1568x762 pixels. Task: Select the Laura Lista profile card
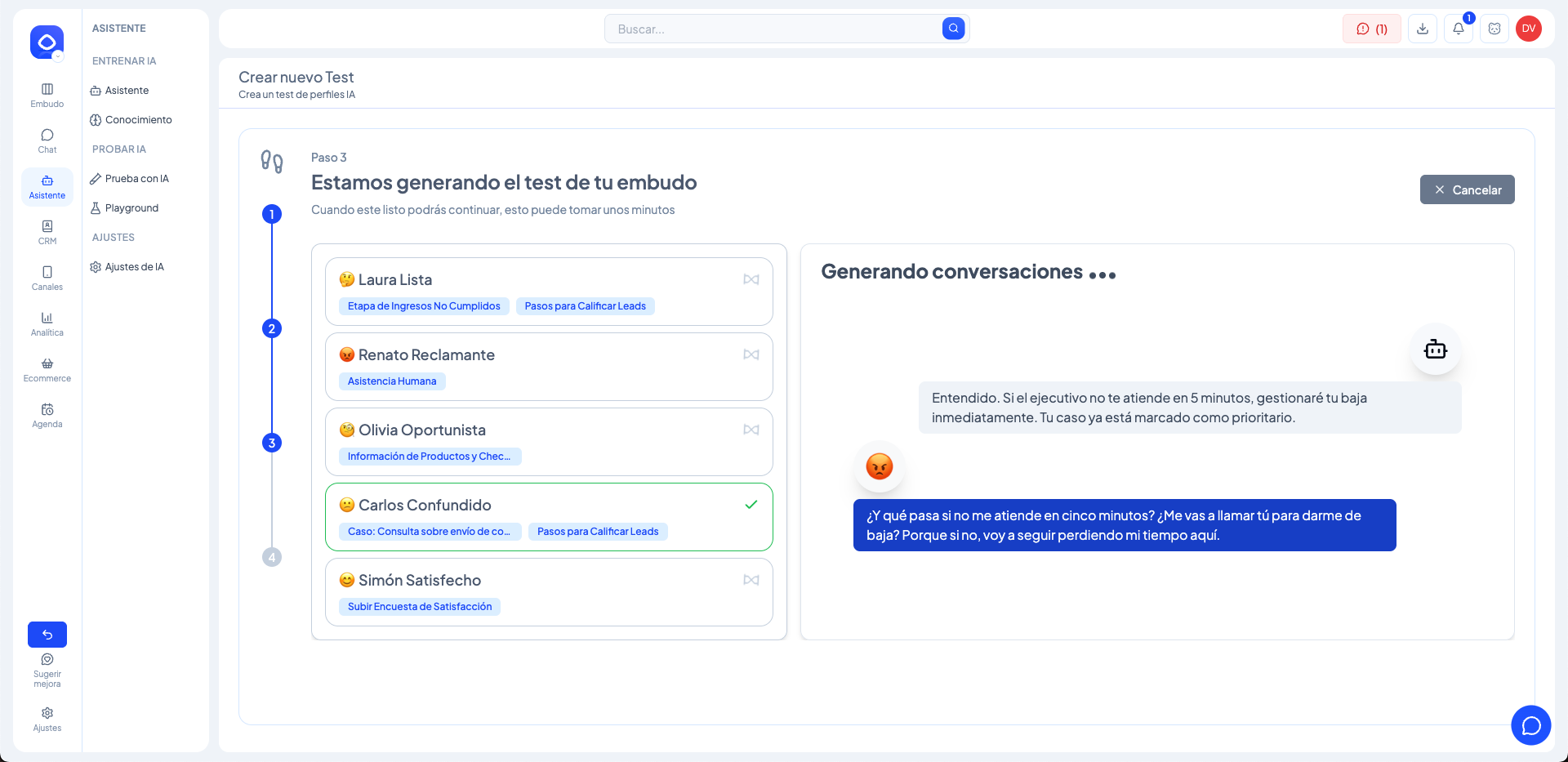pyautogui.click(x=549, y=292)
